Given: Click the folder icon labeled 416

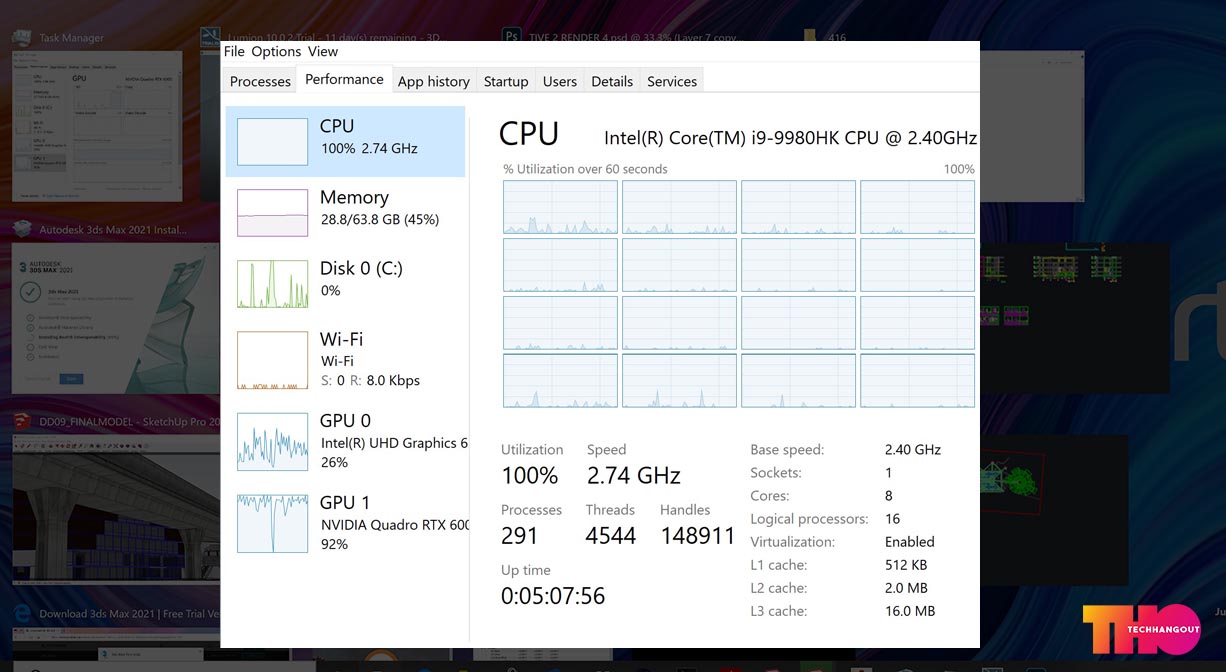Looking at the screenshot, I should [811, 35].
